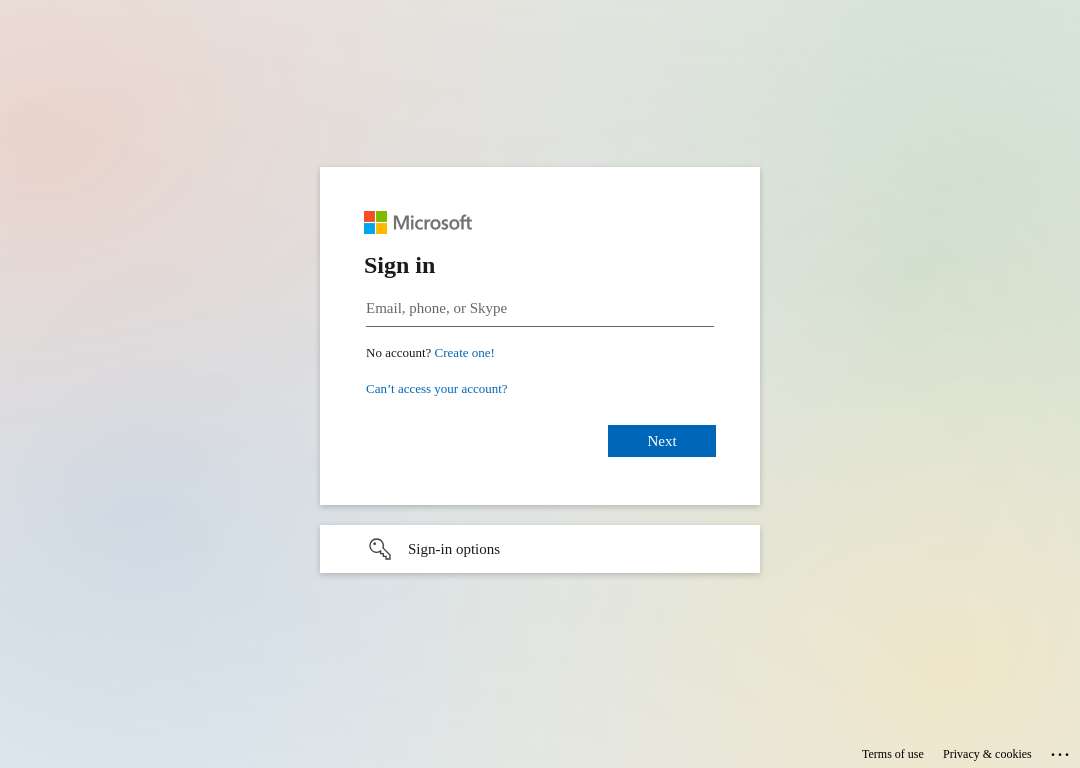Viewport: 1080px width, 768px height.
Task: Click the key icon beside Sign-in options
Action: click(380, 549)
